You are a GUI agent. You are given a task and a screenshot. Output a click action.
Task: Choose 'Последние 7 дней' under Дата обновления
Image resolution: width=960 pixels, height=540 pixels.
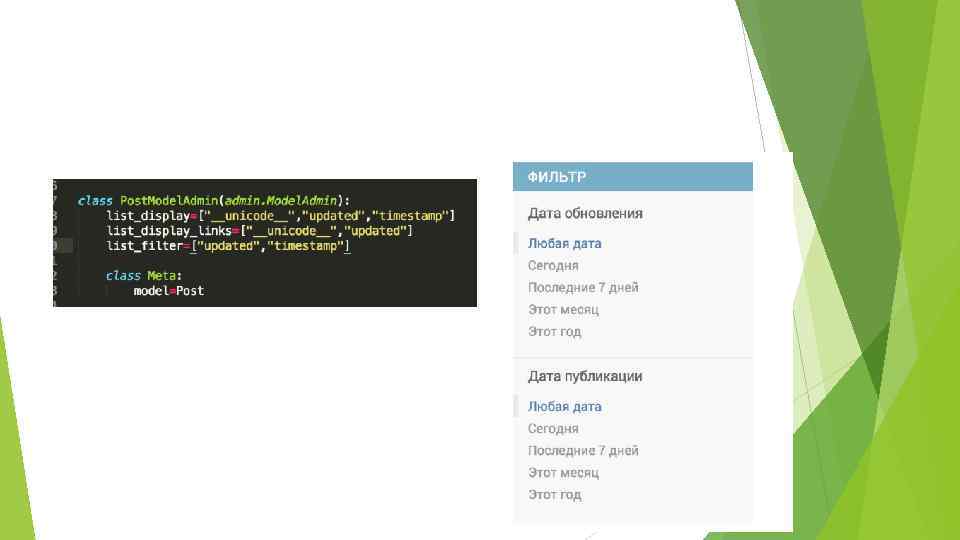(x=583, y=288)
